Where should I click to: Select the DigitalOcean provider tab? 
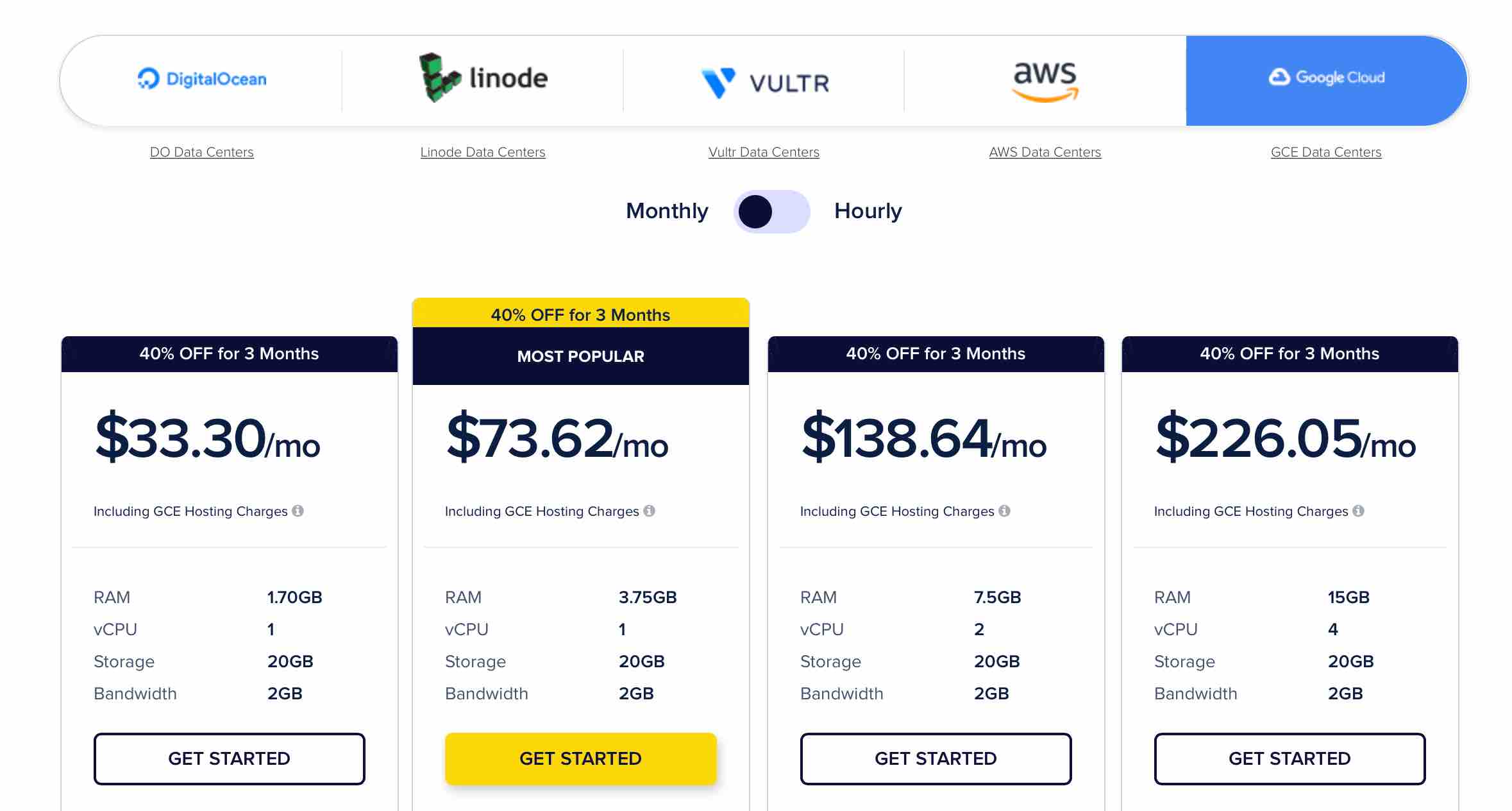coord(201,80)
